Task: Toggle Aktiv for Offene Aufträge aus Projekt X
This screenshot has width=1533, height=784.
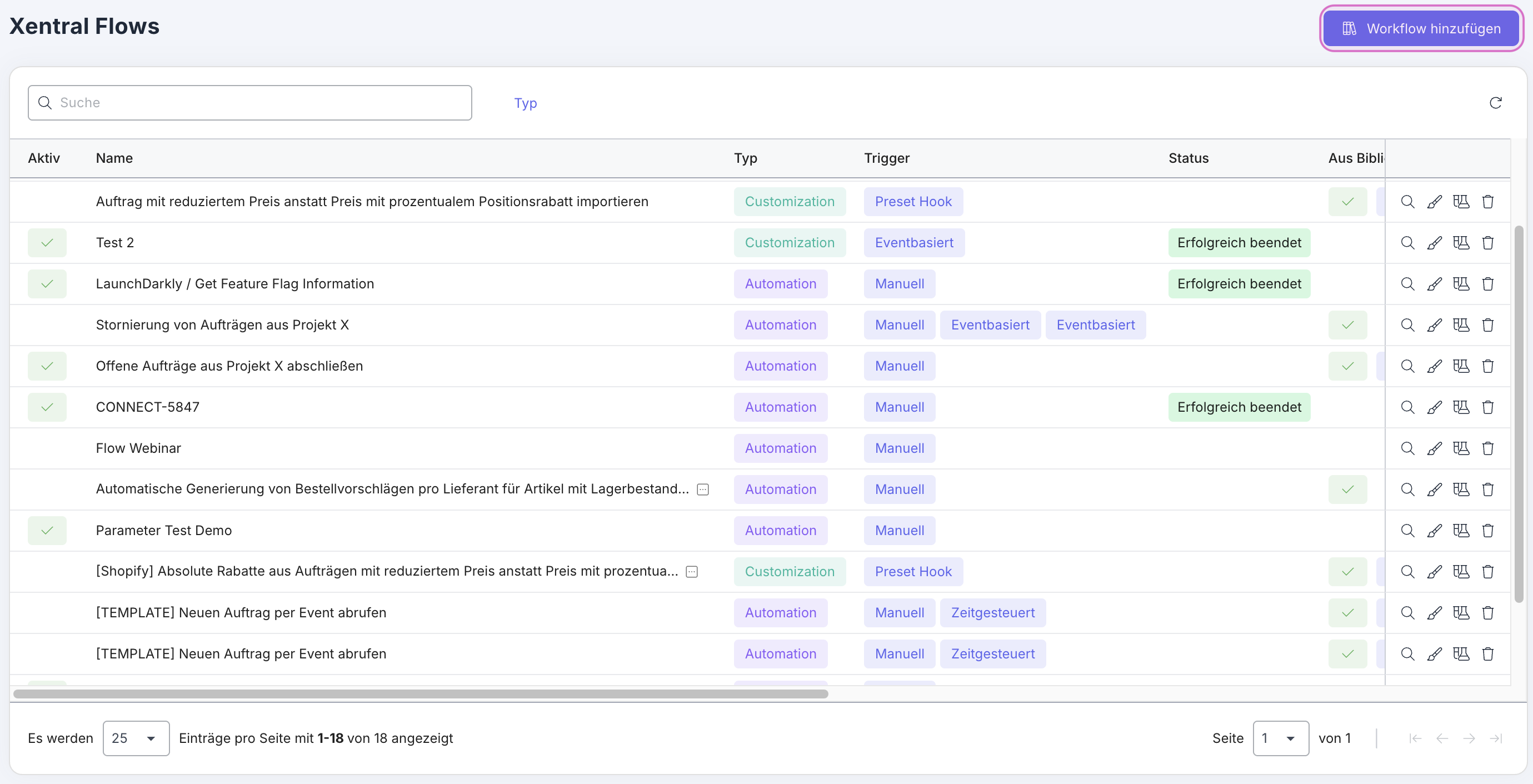Action: [x=47, y=366]
